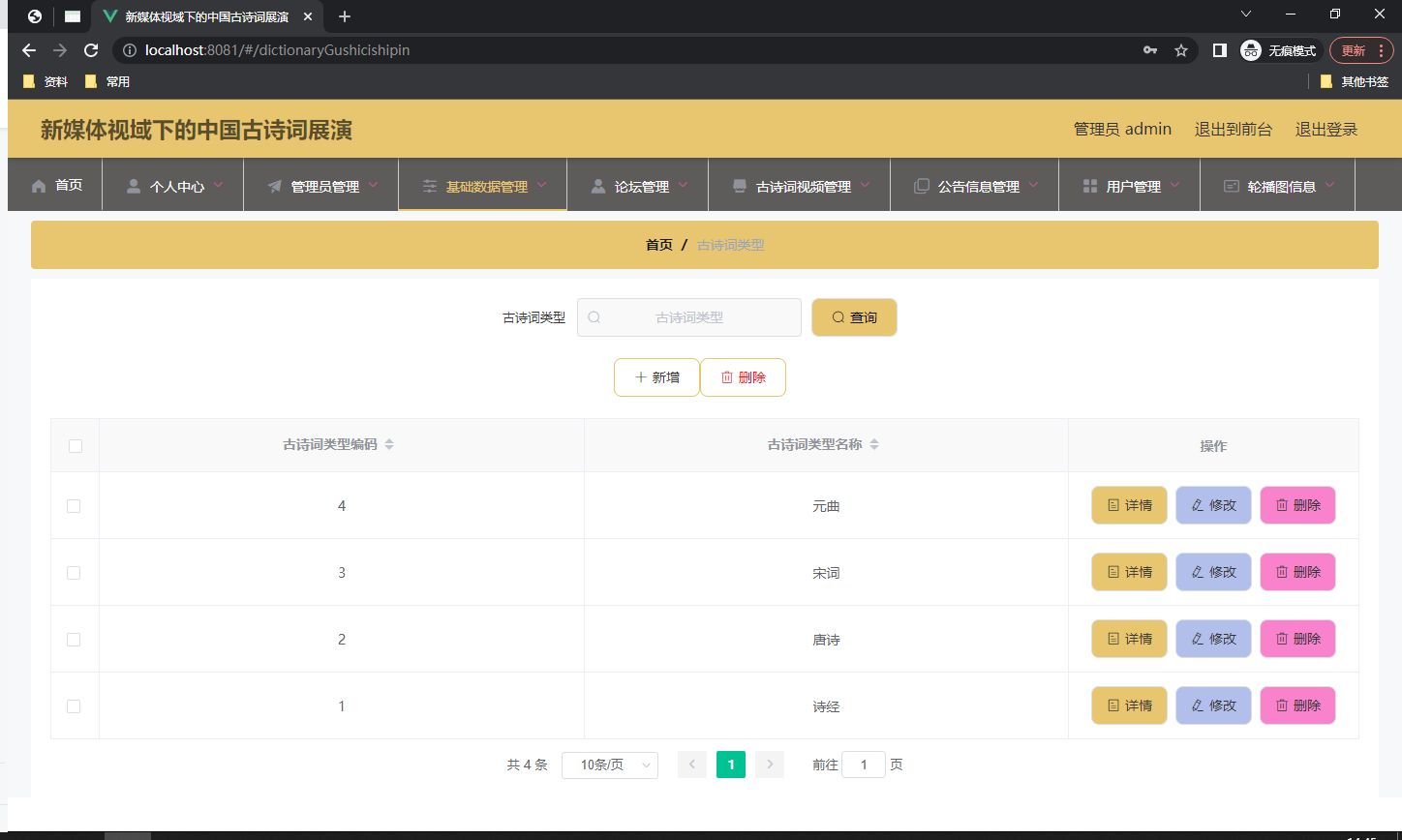Click 删除 for the 唐诗 row

(x=1297, y=639)
